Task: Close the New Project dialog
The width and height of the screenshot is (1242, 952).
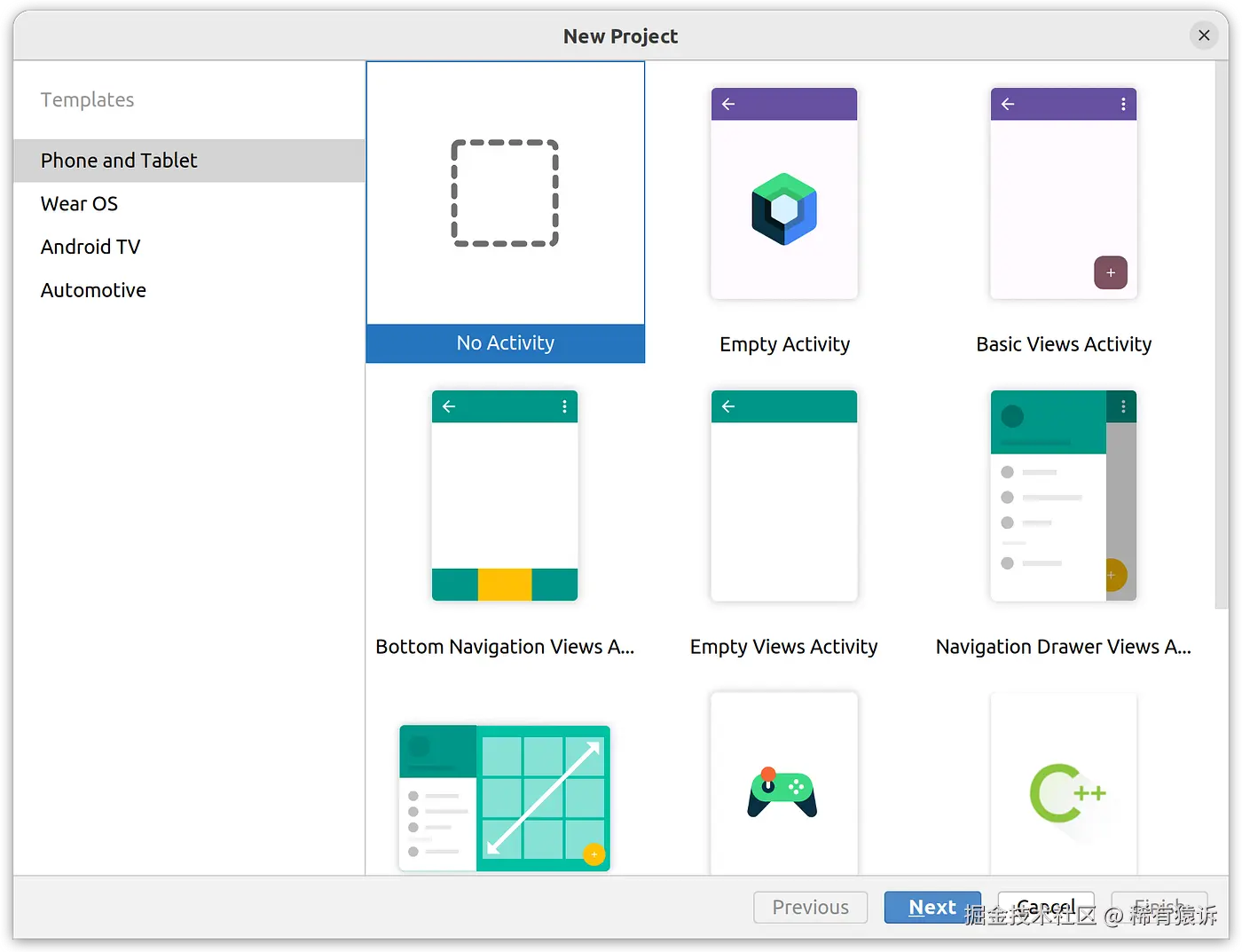Action: [1204, 35]
